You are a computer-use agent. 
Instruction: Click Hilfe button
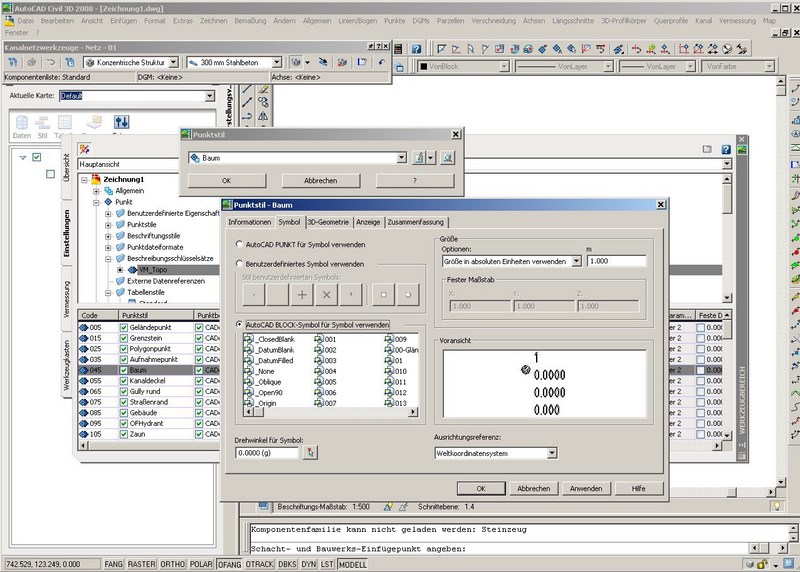click(x=639, y=488)
